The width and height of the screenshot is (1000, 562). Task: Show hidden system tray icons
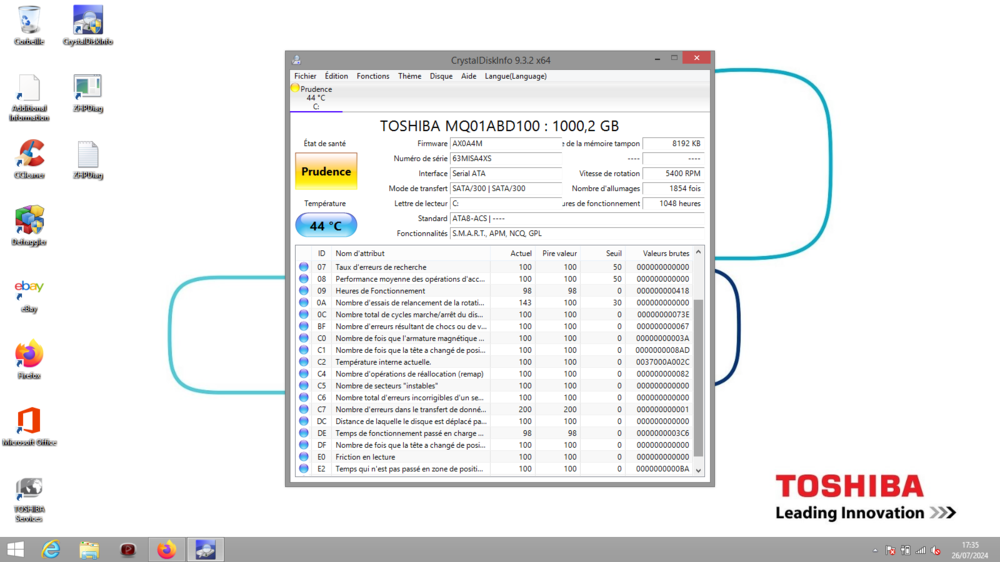(x=875, y=550)
